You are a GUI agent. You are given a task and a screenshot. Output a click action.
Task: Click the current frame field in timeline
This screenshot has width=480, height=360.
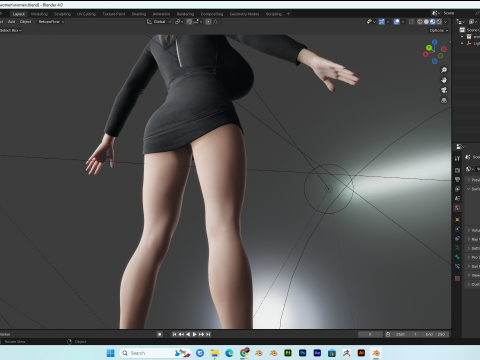[x=370, y=334]
